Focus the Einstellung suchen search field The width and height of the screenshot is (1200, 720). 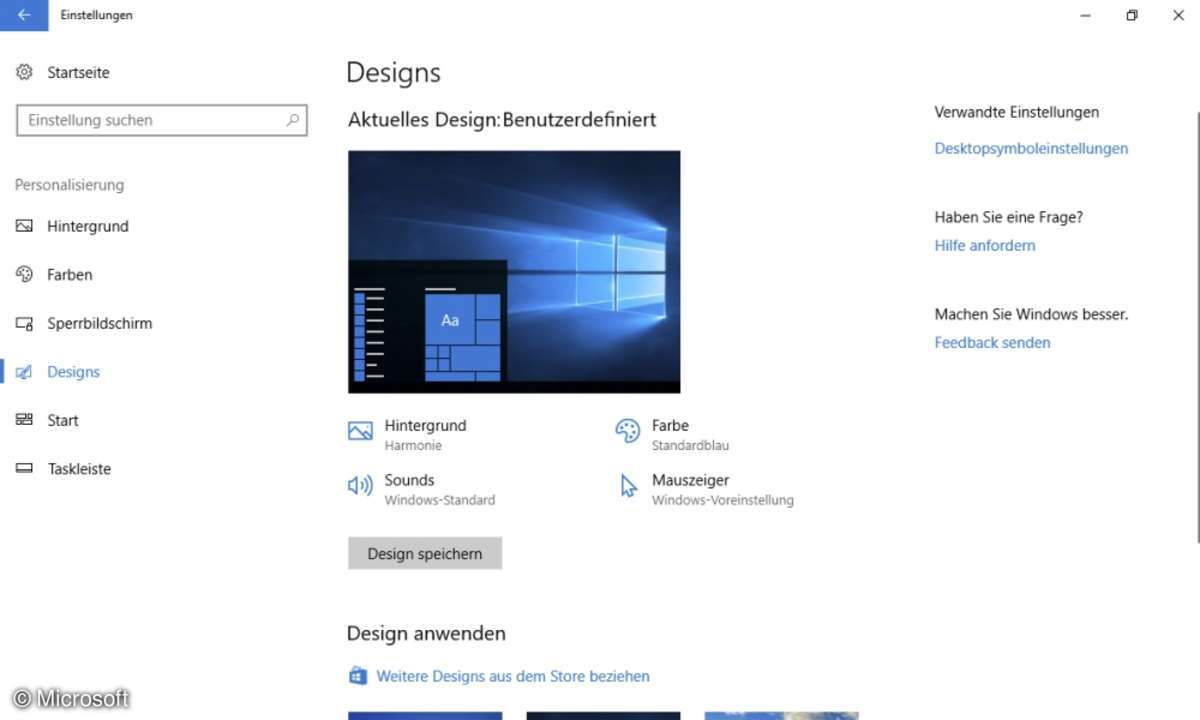(162, 120)
